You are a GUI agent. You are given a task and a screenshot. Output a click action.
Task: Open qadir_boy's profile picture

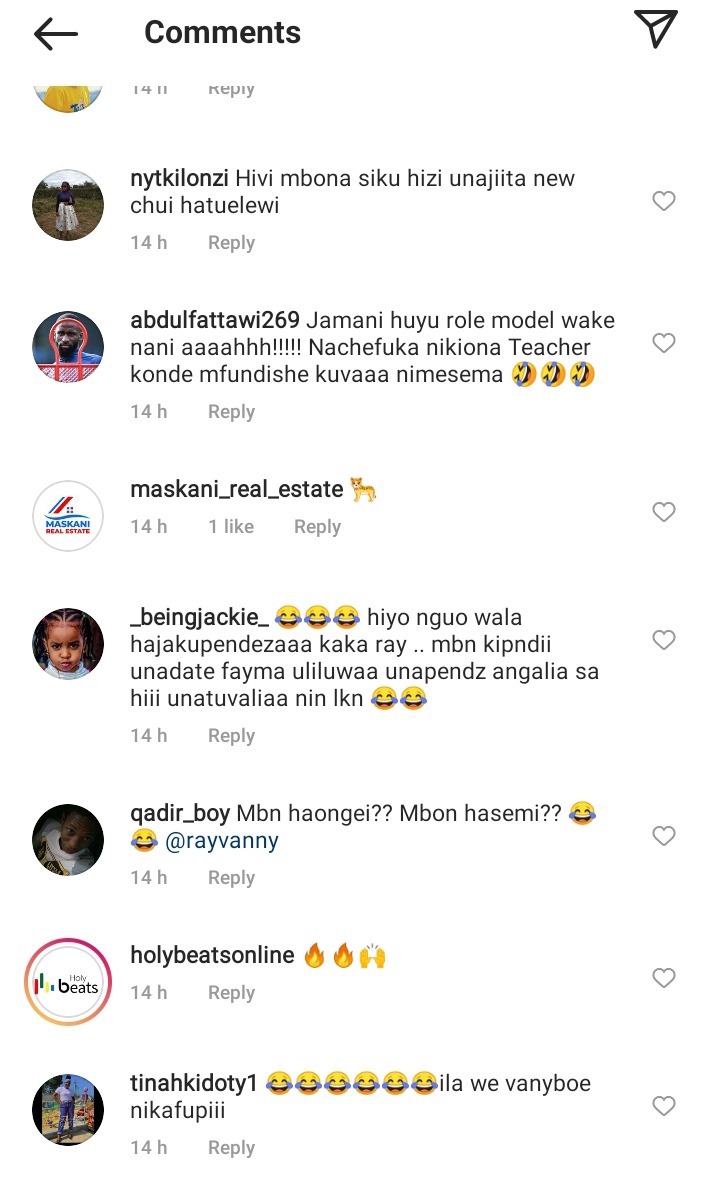(x=68, y=840)
